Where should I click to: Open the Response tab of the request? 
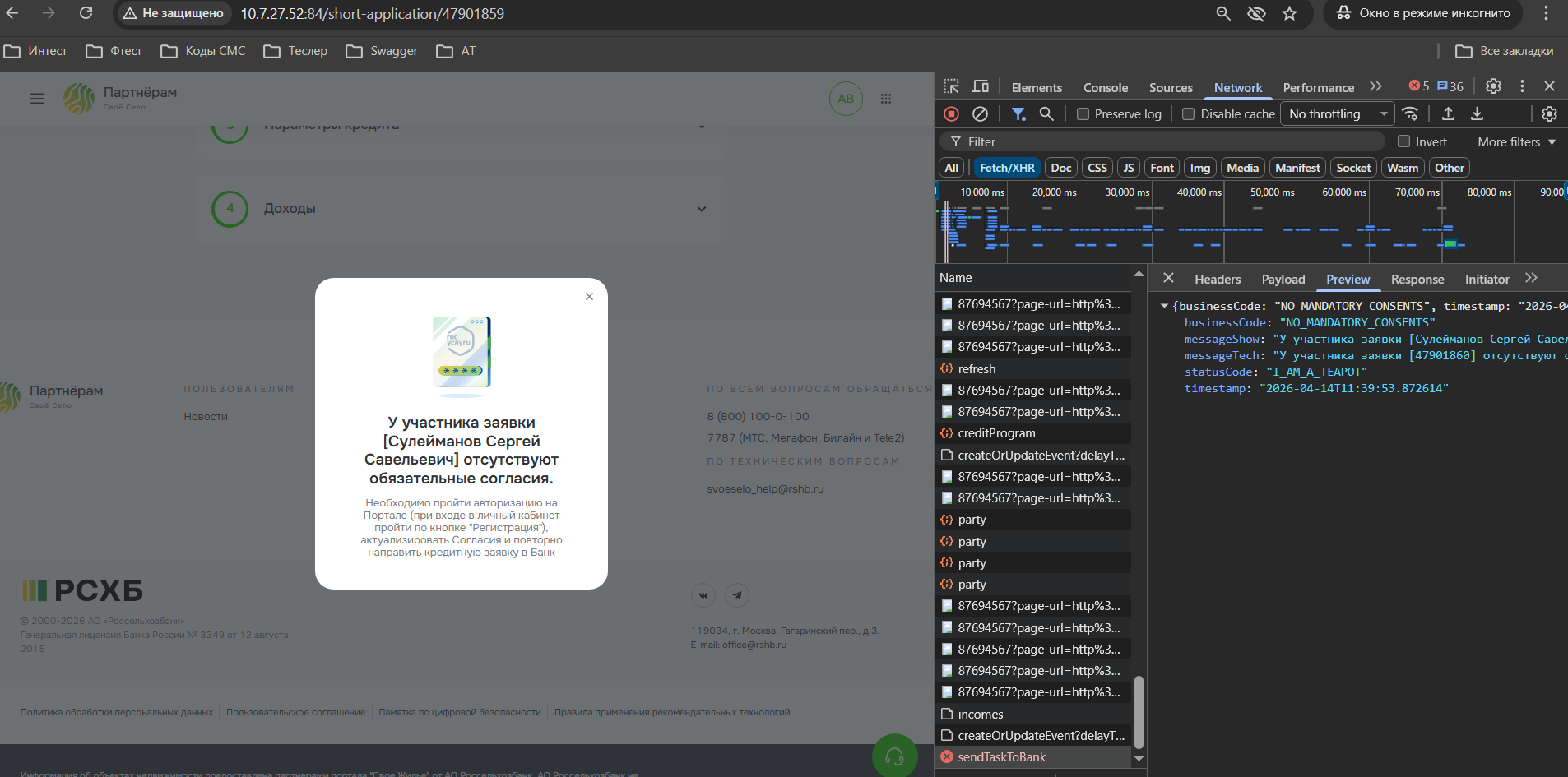(1417, 280)
